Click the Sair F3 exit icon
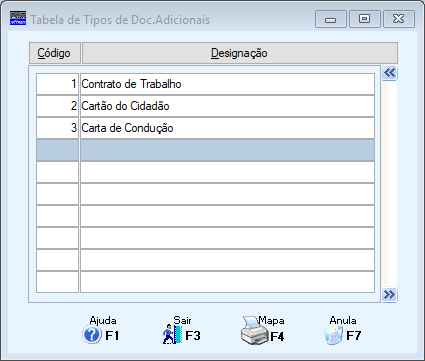425x361 pixels. (x=172, y=335)
